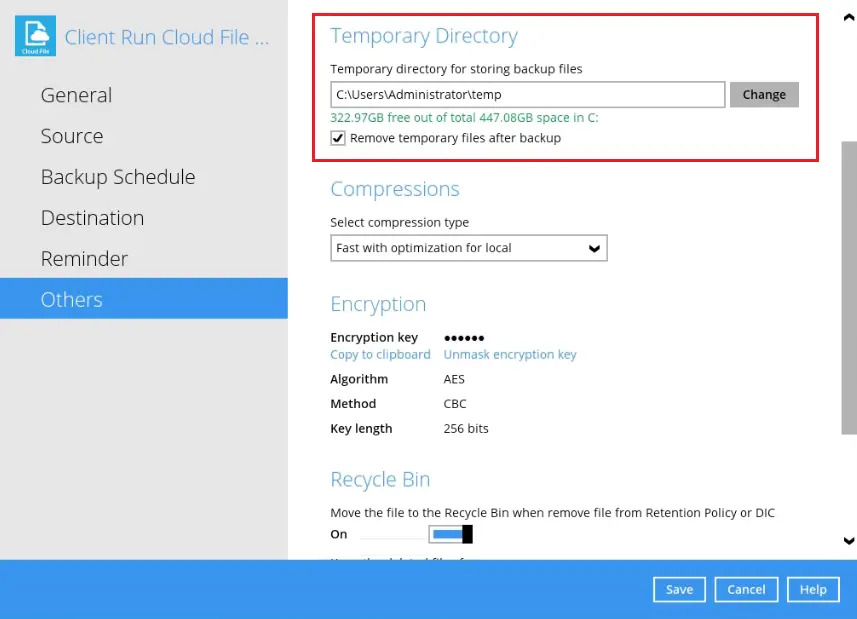Switch to the Destination section
Screen dimensions: 857x619
point(92,218)
